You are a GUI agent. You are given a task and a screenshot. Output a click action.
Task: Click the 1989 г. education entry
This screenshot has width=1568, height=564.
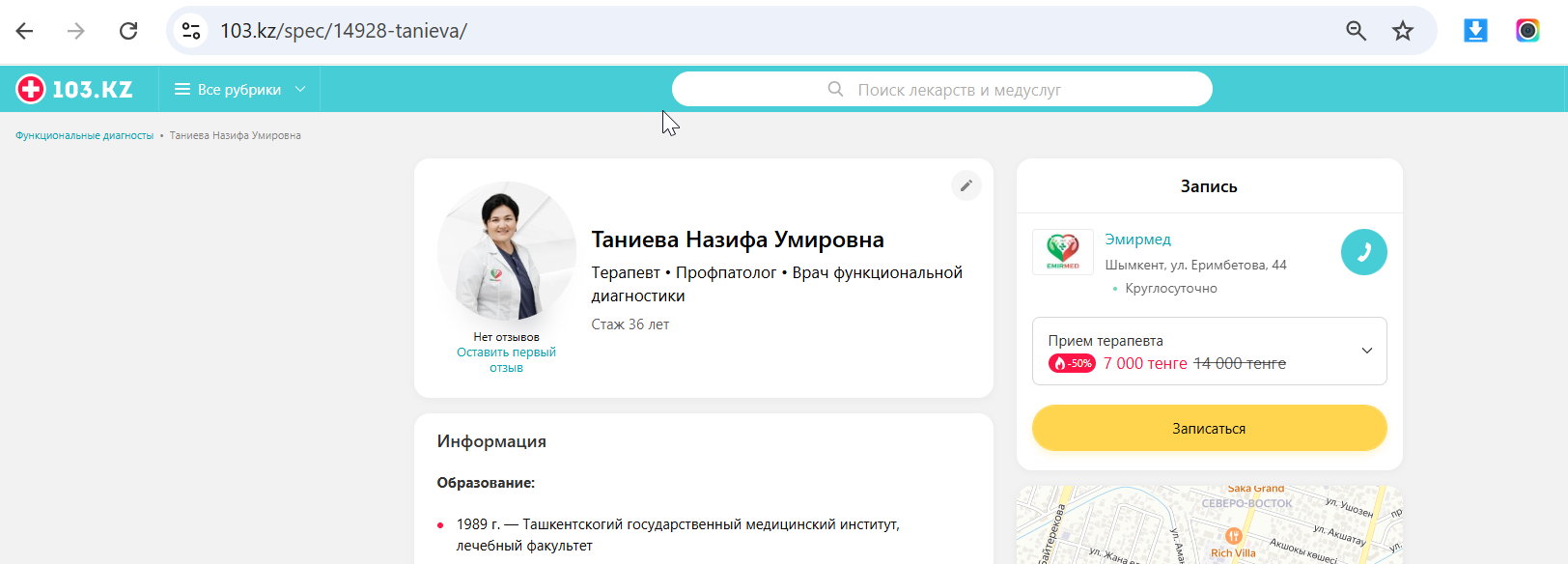[678, 535]
